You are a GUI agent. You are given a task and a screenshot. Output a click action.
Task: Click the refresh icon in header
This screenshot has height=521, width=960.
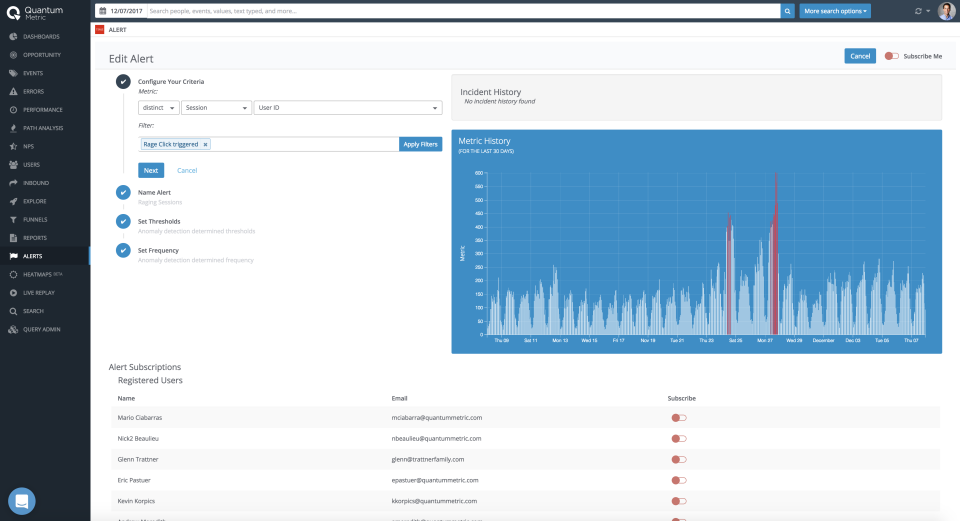(x=918, y=11)
